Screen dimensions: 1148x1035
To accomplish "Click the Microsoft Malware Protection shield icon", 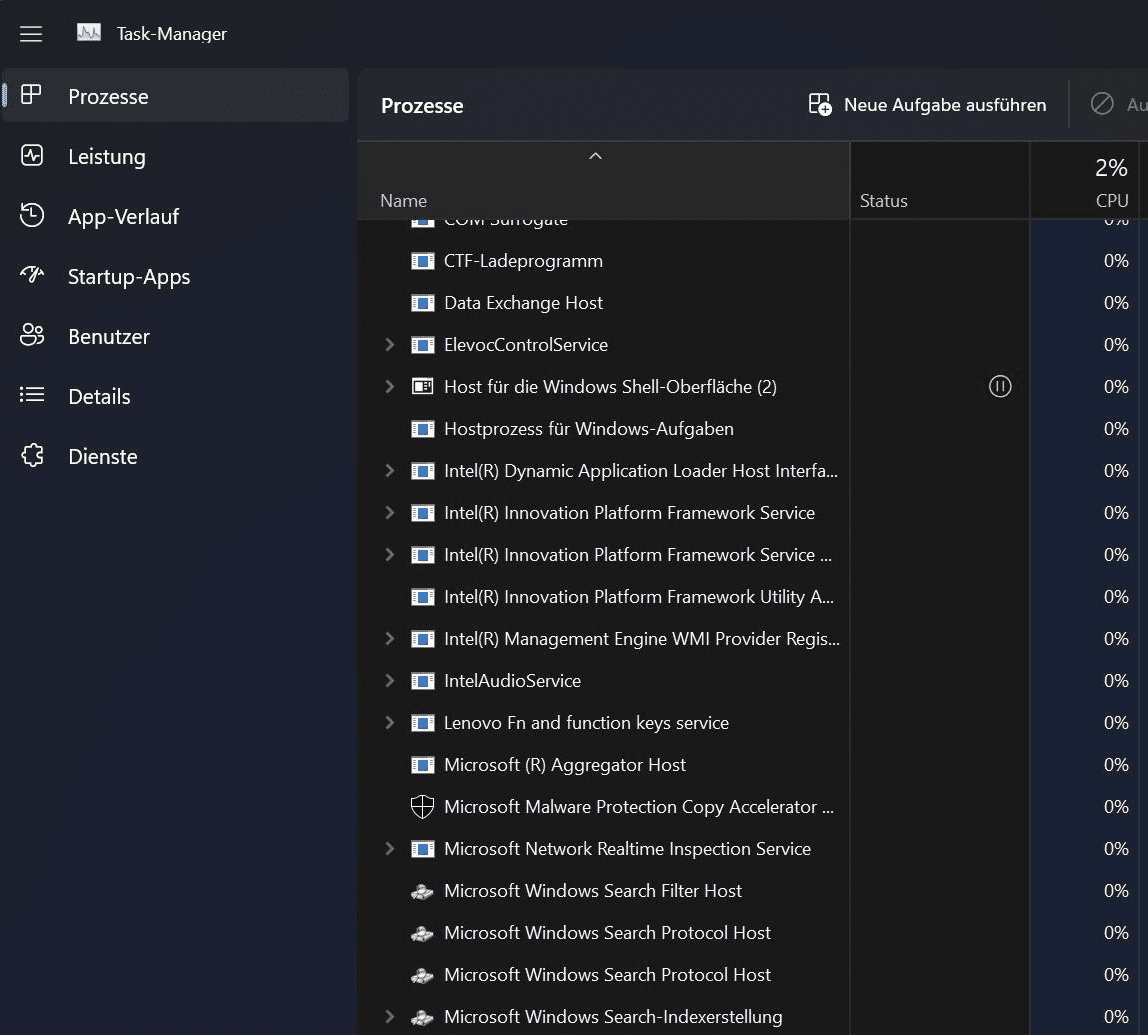I will [422, 807].
